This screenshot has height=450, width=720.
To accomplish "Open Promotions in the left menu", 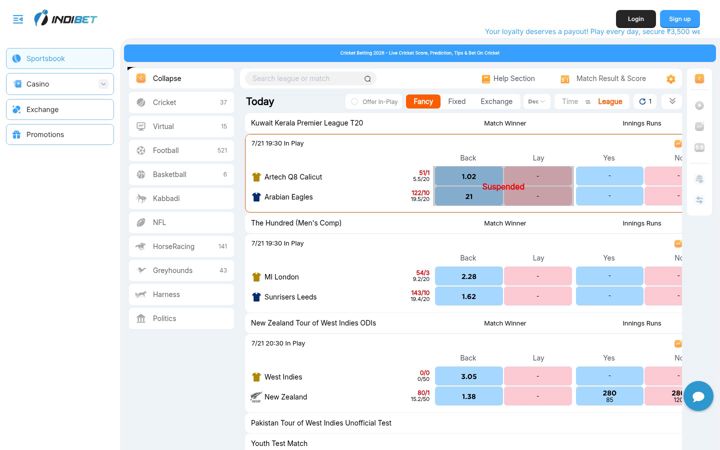I will 60,135.
